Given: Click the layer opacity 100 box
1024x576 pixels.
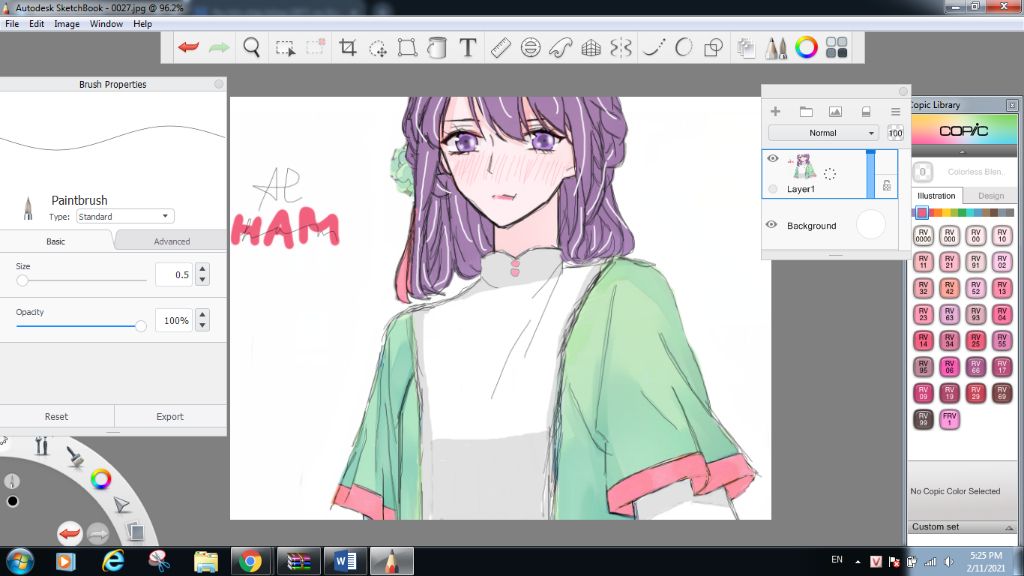Looking at the screenshot, I should point(895,133).
